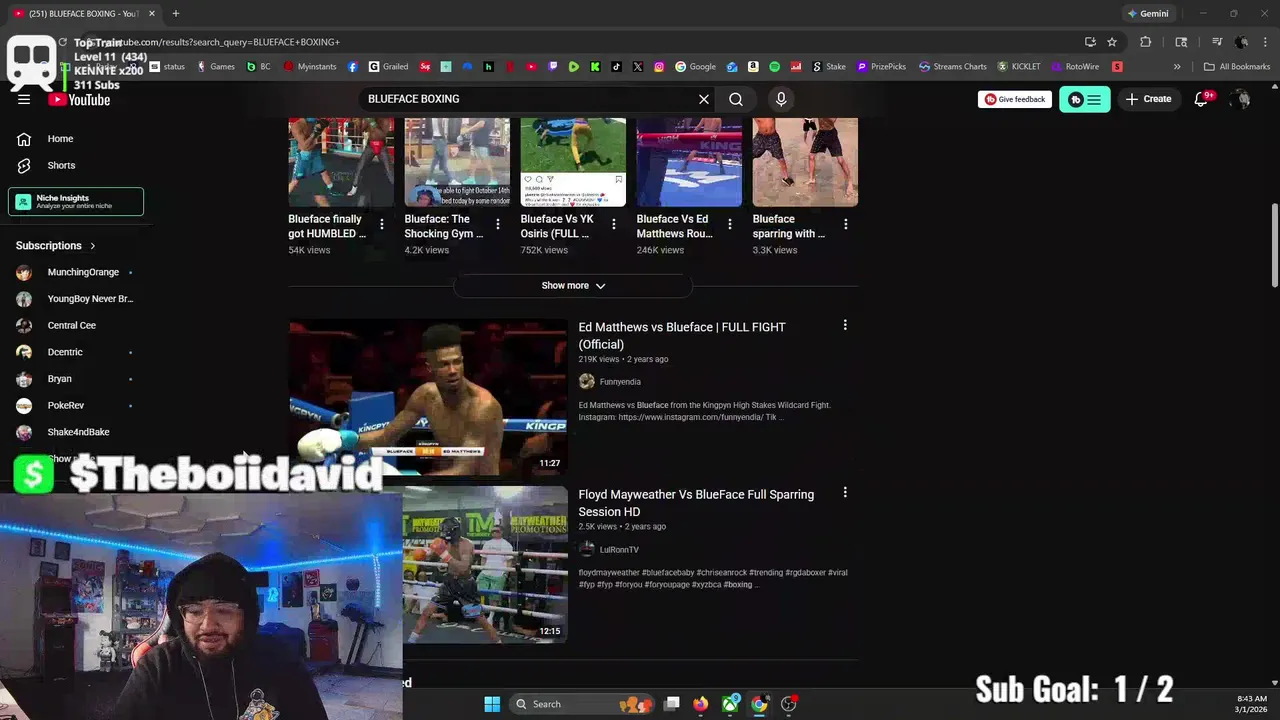The width and height of the screenshot is (1280, 720).
Task: Open options for 'Blueface Vs YK Osiris' short
Action: coord(614,225)
